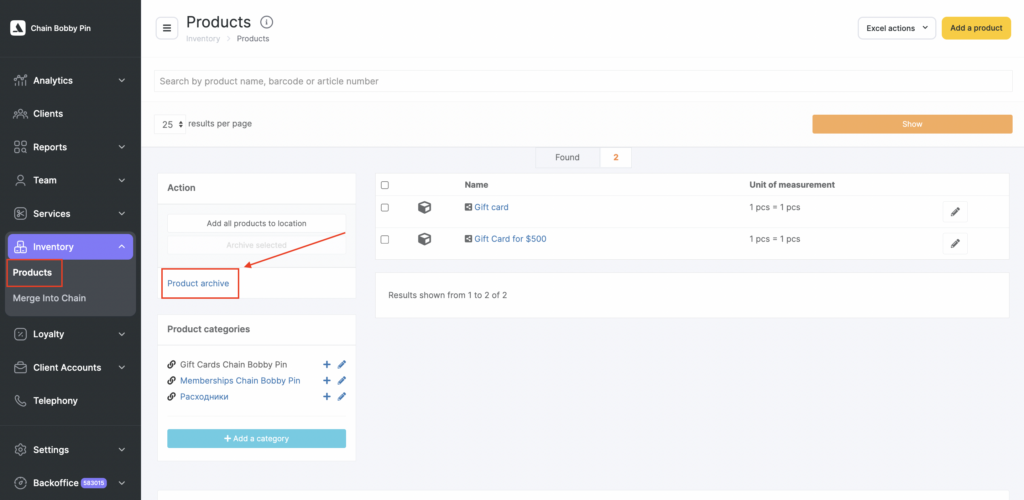This screenshot has width=1024, height=500.
Task: Click the pencil edit icon for Gift card
Action: [x=954, y=212]
